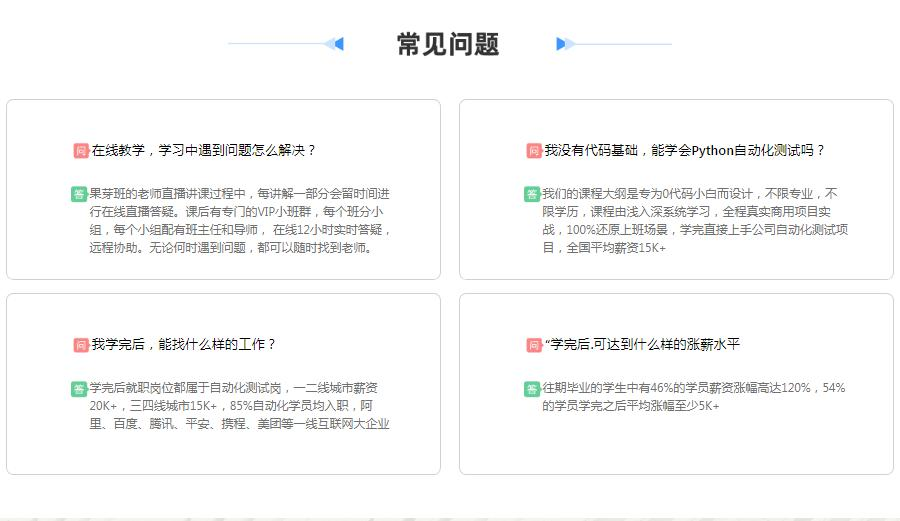Click the green 答 icon beside 学完后就职岗位 answer
This screenshot has height=521, width=900.
[x=79, y=388]
